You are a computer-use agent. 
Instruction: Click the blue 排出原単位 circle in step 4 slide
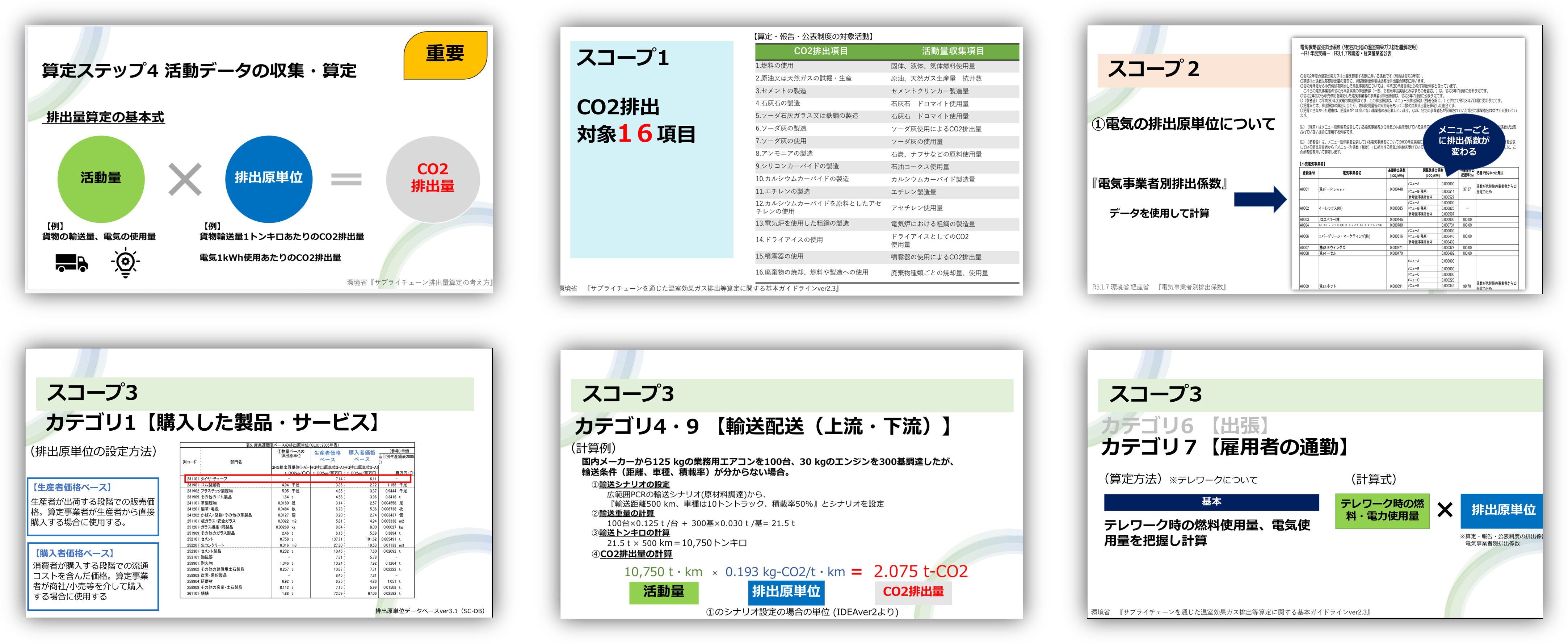268,178
